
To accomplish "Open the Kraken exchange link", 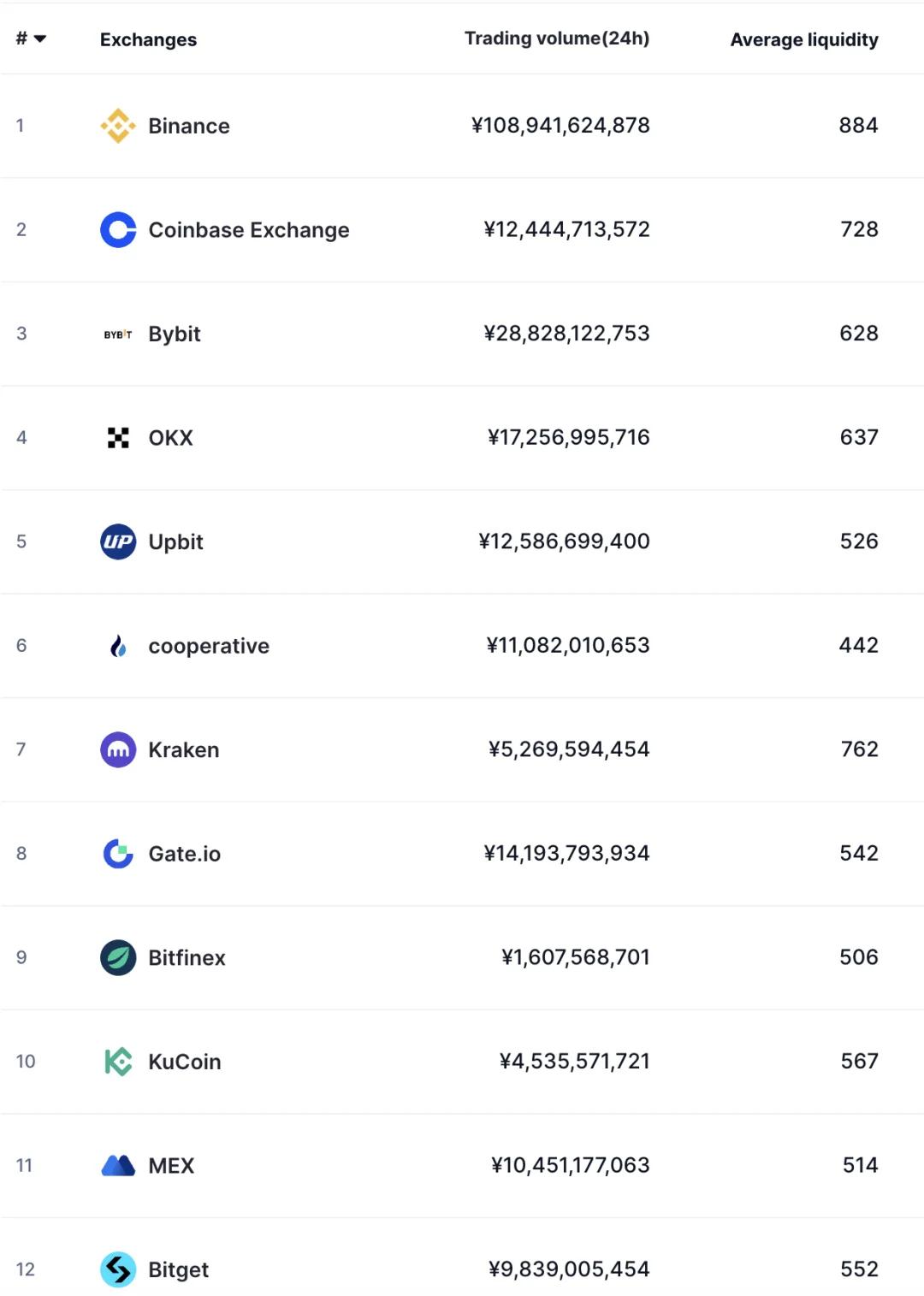I will pos(184,749).
